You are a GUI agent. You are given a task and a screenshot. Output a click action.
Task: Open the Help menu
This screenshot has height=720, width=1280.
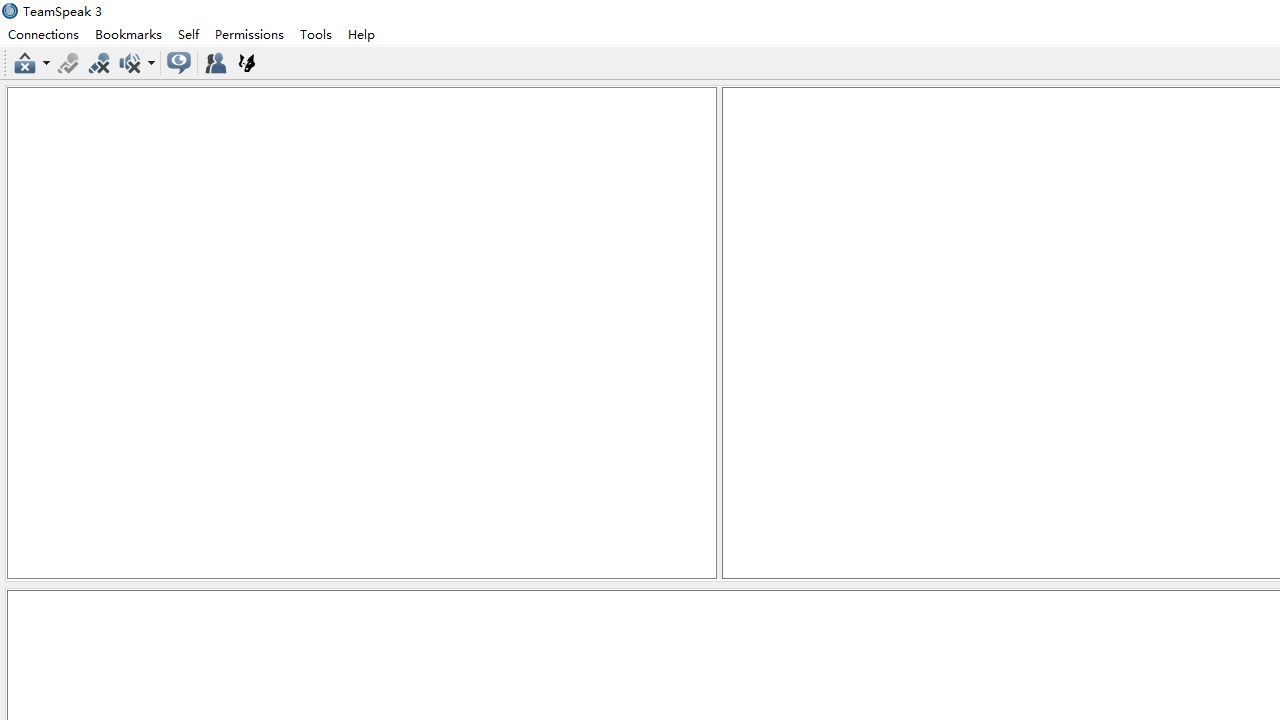click(361, 34)
